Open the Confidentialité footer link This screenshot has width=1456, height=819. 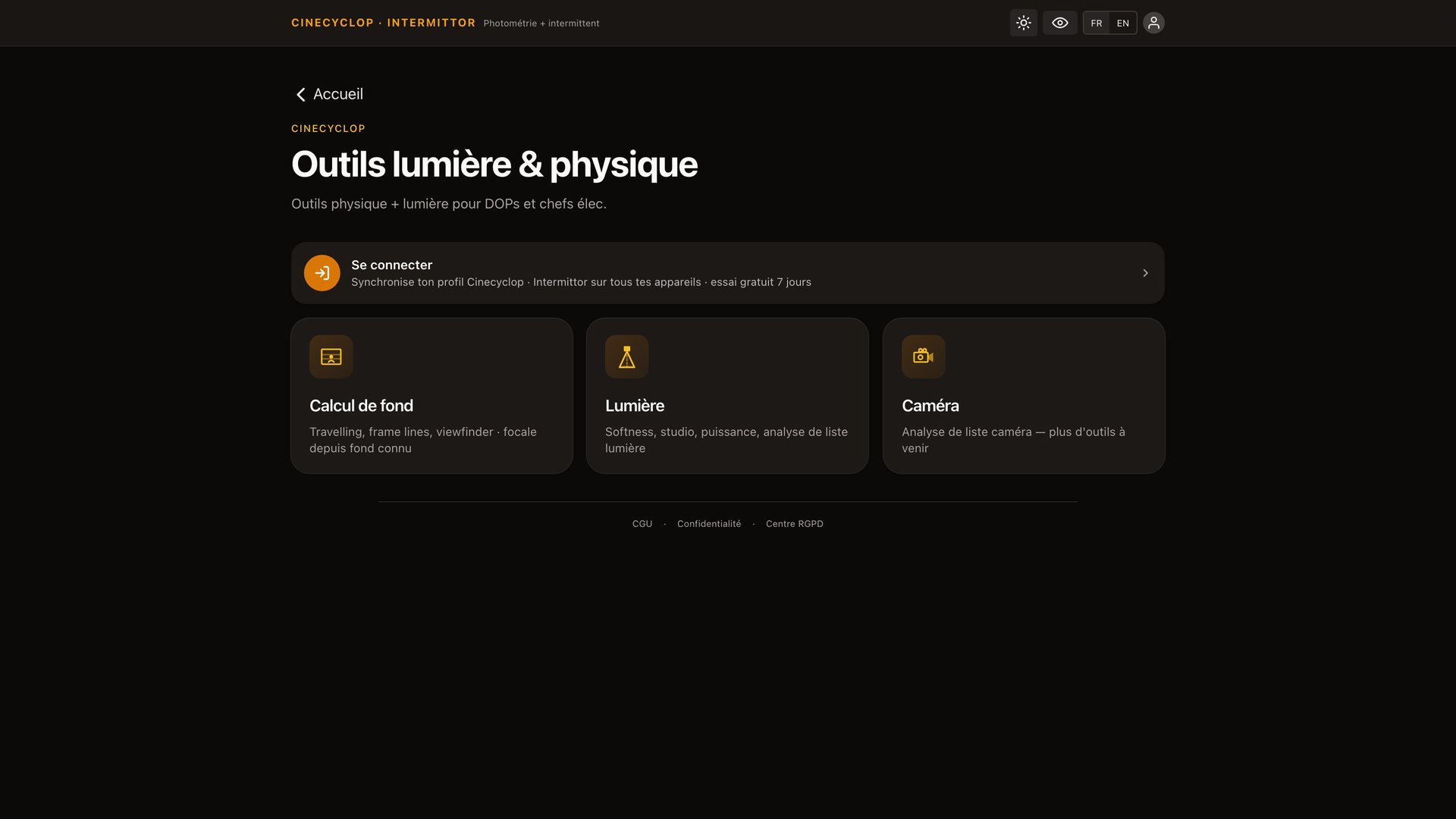[x=709, y=524]
